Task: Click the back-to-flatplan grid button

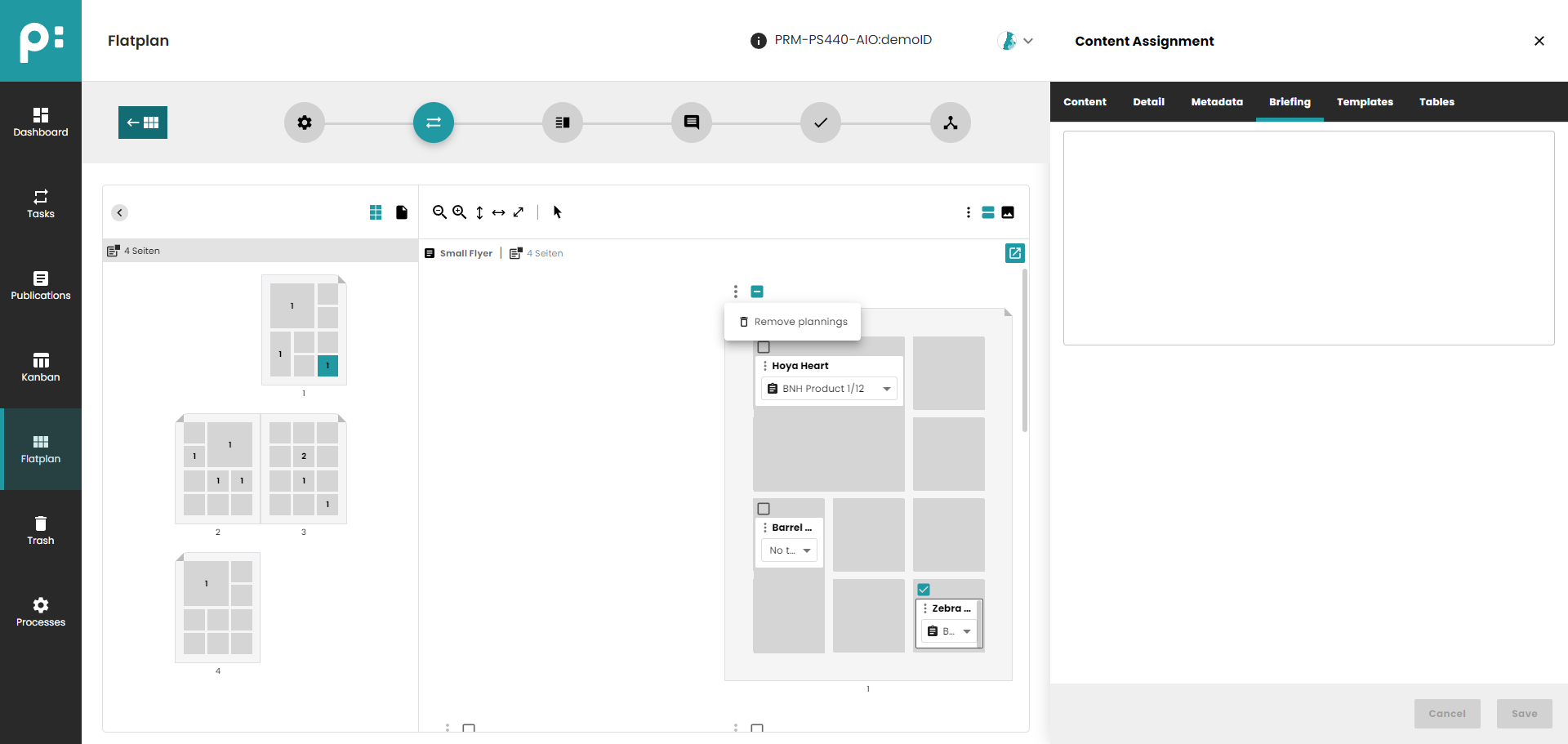Action: [x=143, y=123]
